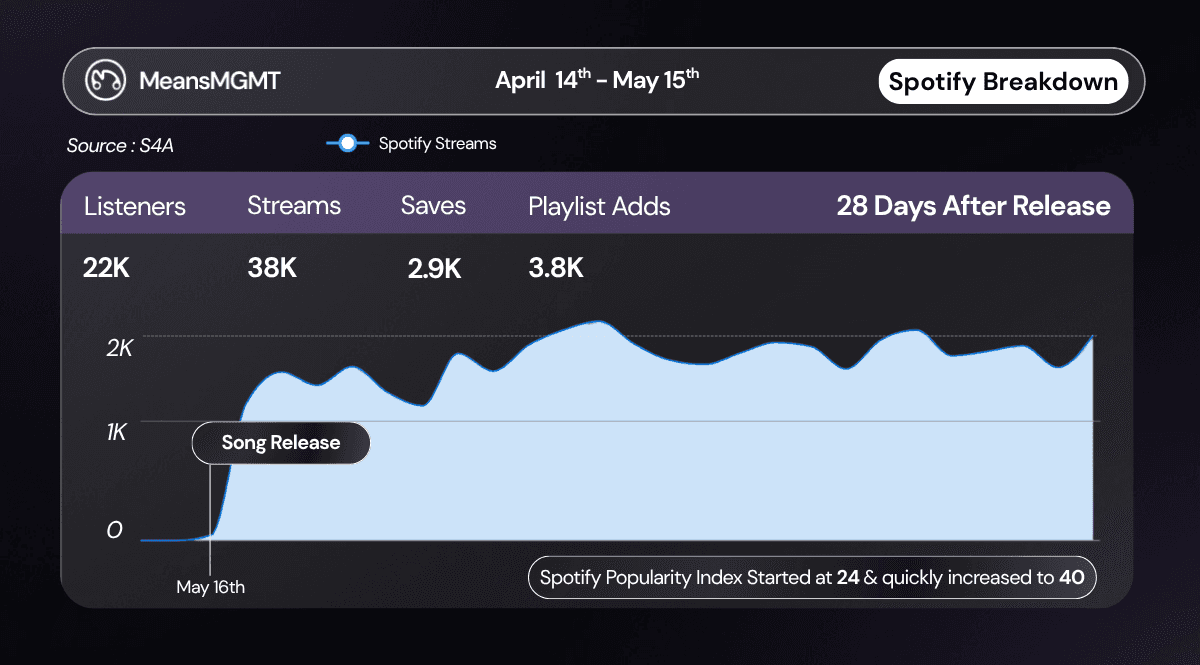
Task: Click the Song Release label
Action: (x=281, y=443)
